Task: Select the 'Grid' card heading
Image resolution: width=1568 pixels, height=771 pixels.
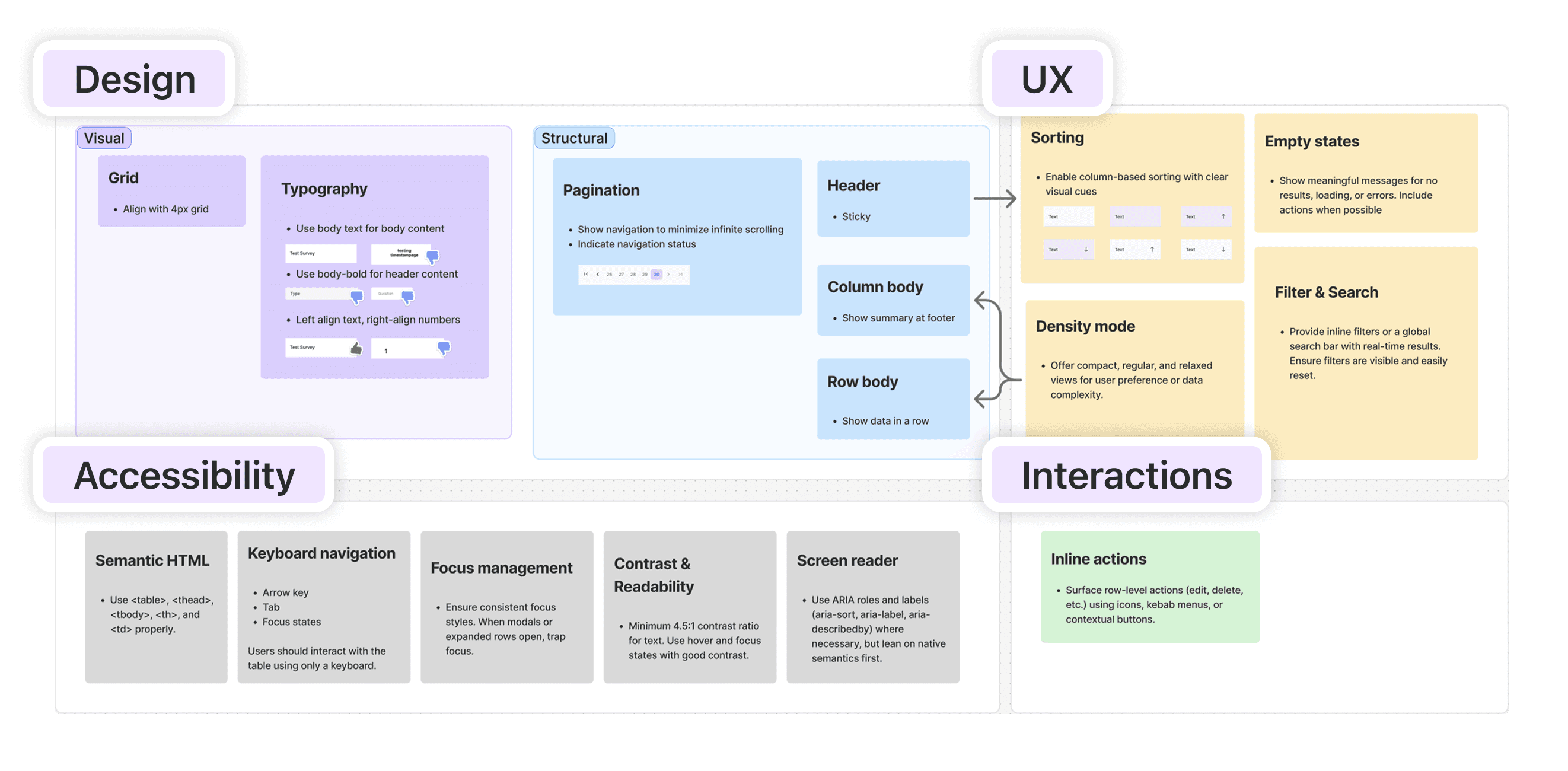Action: click(123, 178)
